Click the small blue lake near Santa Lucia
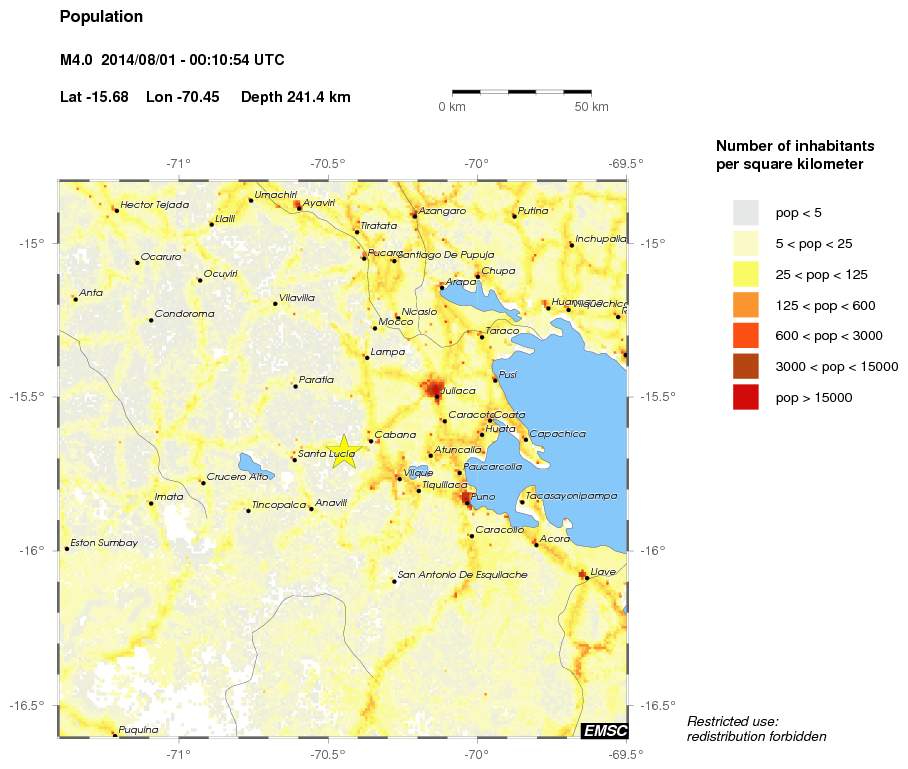Image resolution: width=908 pixels, height=769 pixels. pos(255,464)
